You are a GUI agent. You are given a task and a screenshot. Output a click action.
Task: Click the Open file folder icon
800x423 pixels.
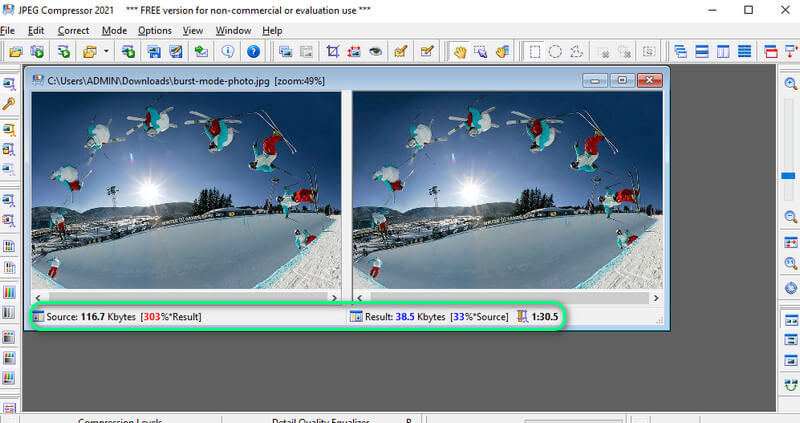point(16,51)
